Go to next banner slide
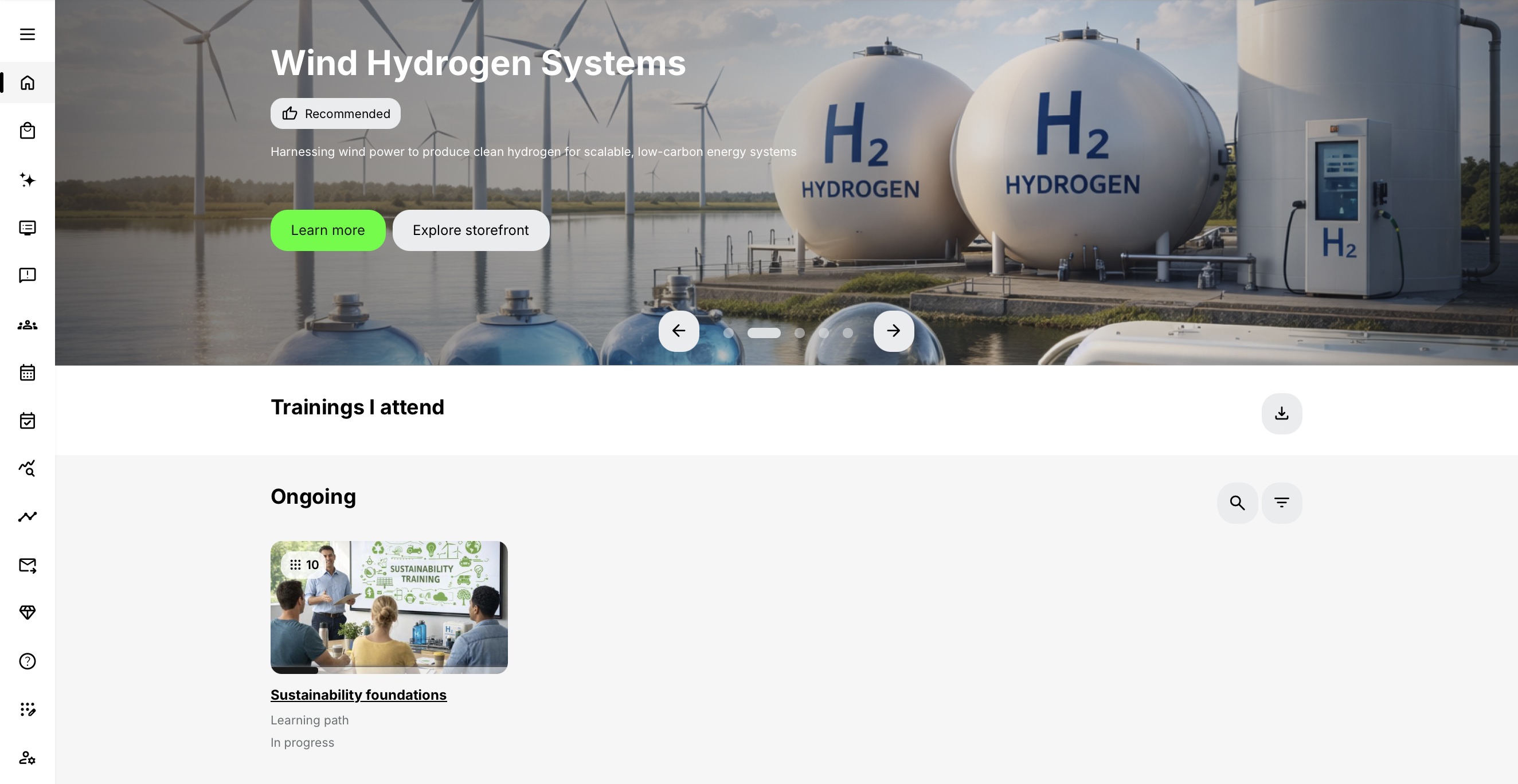 [893, 331]
